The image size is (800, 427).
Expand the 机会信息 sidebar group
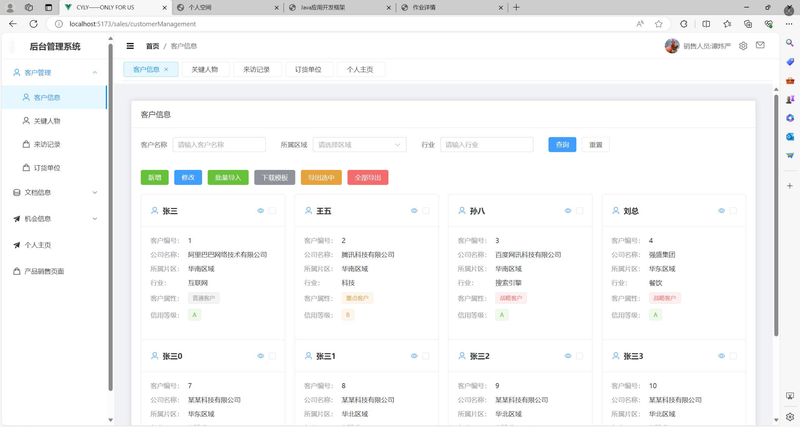pyautogui.click(x=55, y=219)
